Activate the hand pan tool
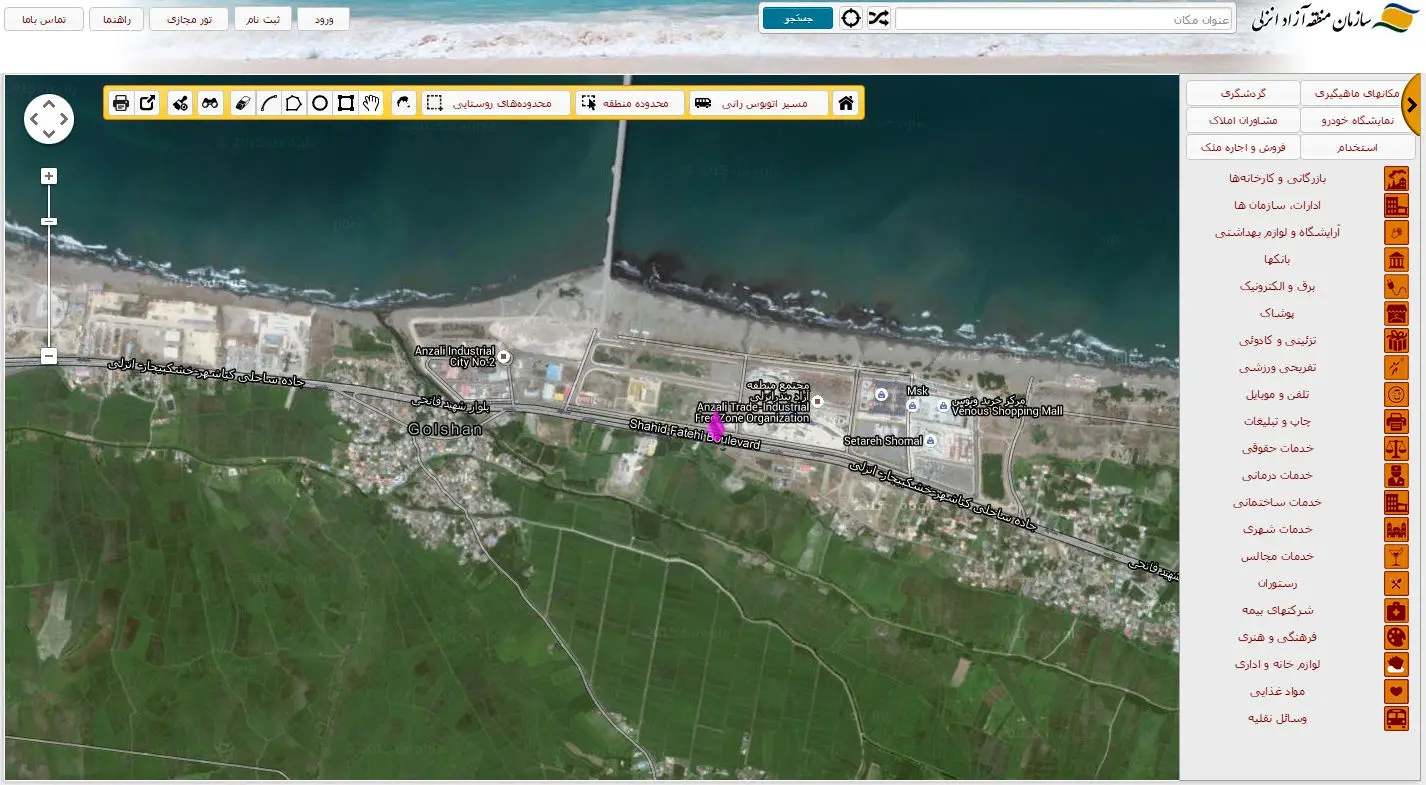Image resolution: width=1426 pixels, height=785 pixels. (372, 103)
